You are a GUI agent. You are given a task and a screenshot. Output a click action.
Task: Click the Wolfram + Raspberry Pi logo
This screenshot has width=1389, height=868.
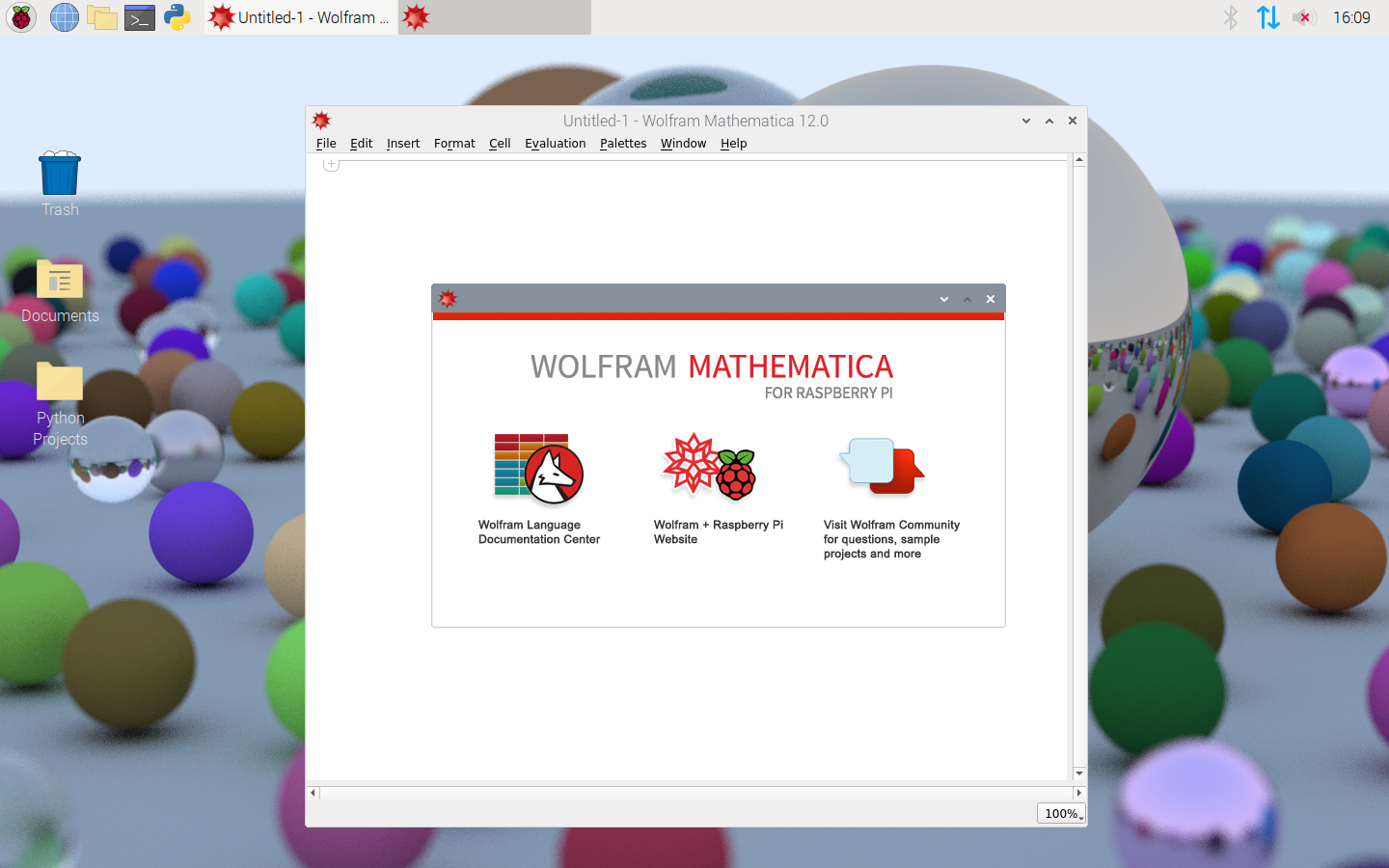709,467
